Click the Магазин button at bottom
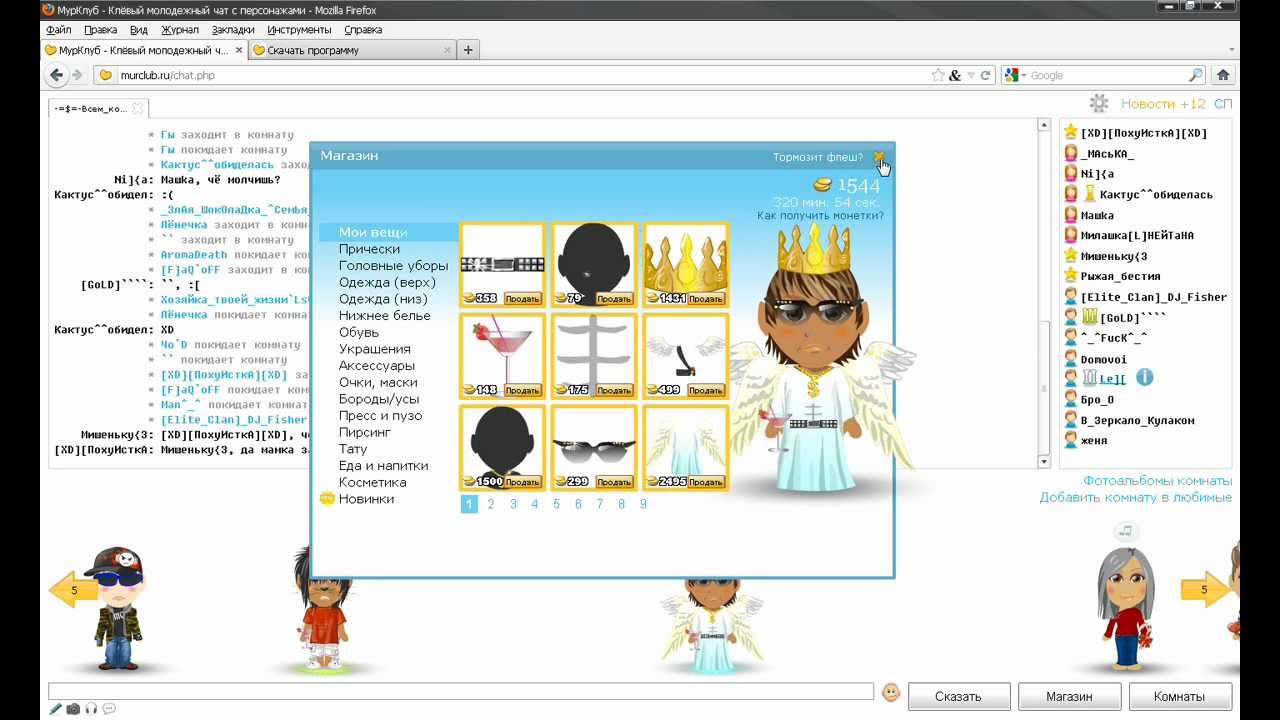Screen dimensions: 1280x720 tap(1069, 696)
